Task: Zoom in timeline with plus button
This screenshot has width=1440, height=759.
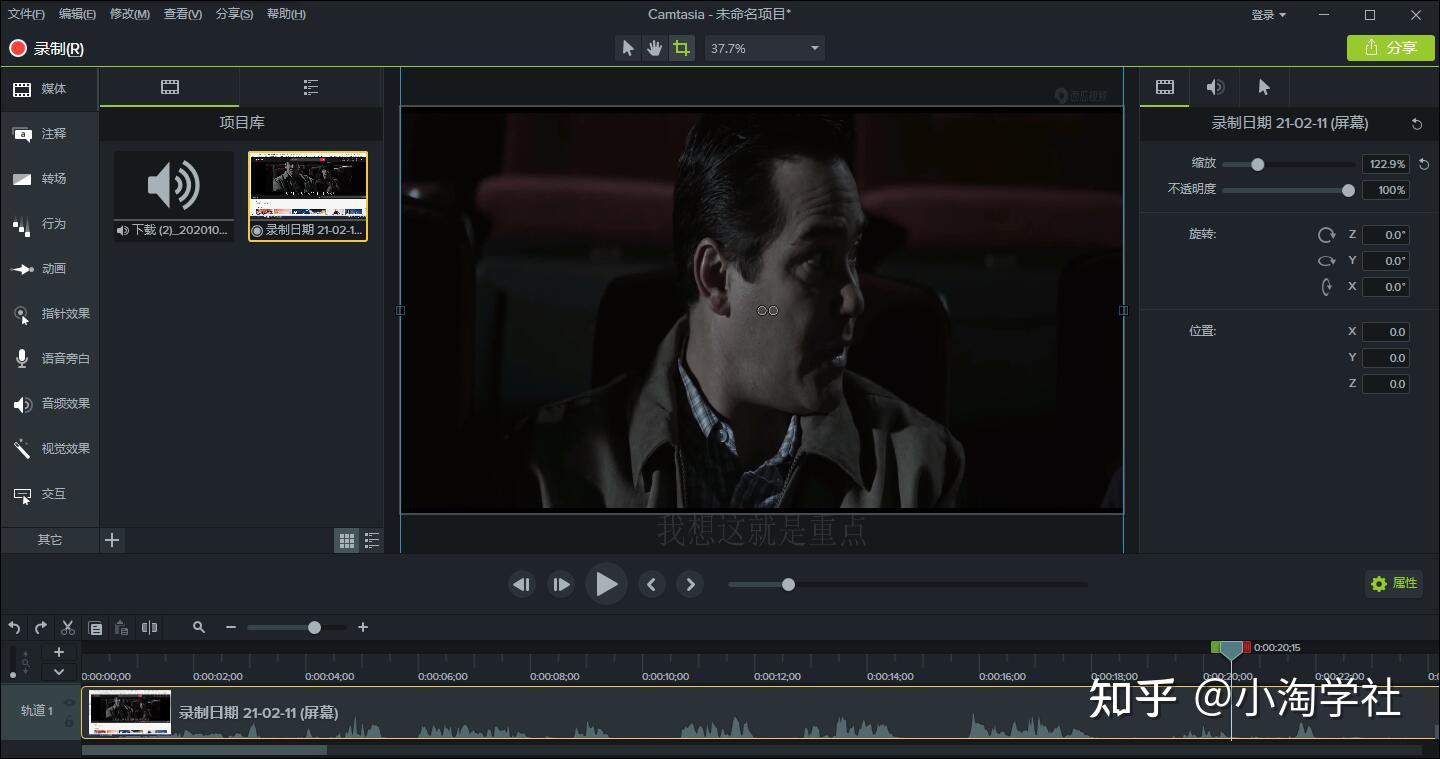Action: [363, 628]
